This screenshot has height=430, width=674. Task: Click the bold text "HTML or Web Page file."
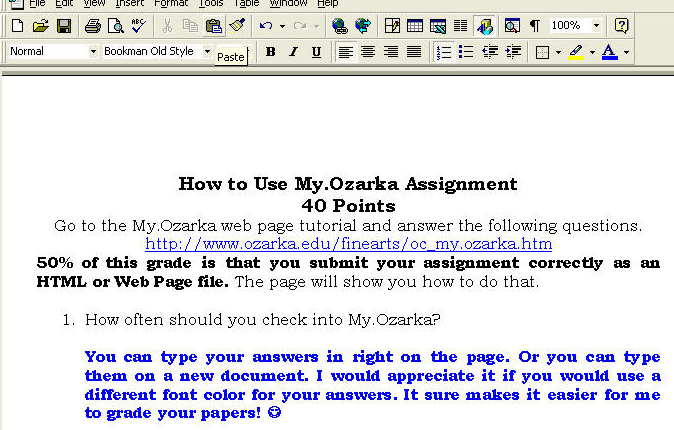tap(133, 282)
